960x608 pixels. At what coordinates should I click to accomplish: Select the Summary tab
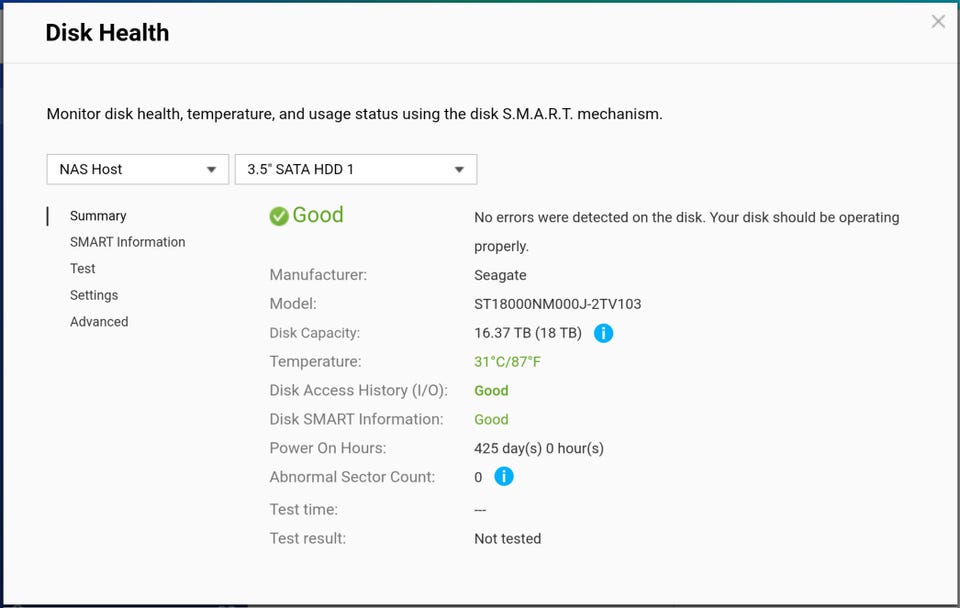pyautogui.click(x=98, y=216)
